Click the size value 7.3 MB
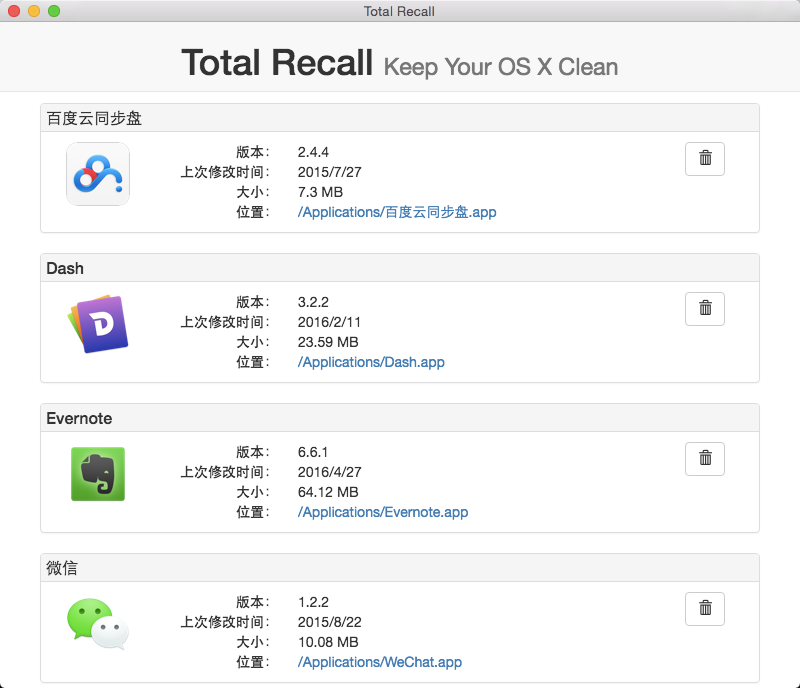This screenshot has height=688, width=800. [320, 192]
